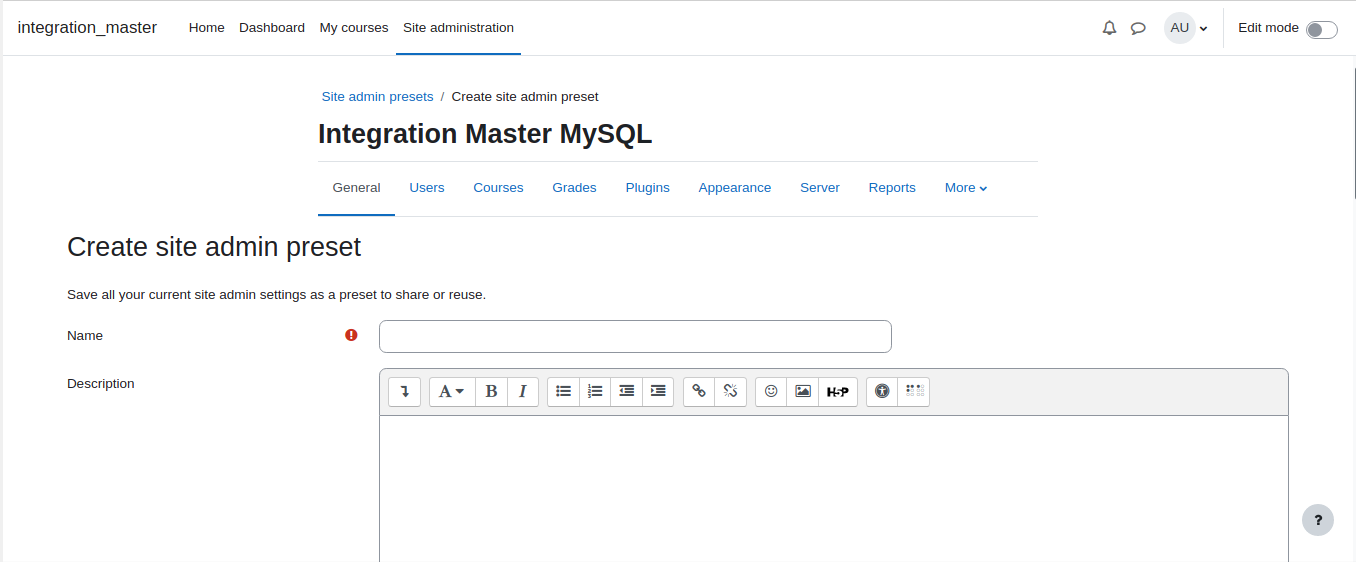Open the help question mark button

coord(1318,520)
